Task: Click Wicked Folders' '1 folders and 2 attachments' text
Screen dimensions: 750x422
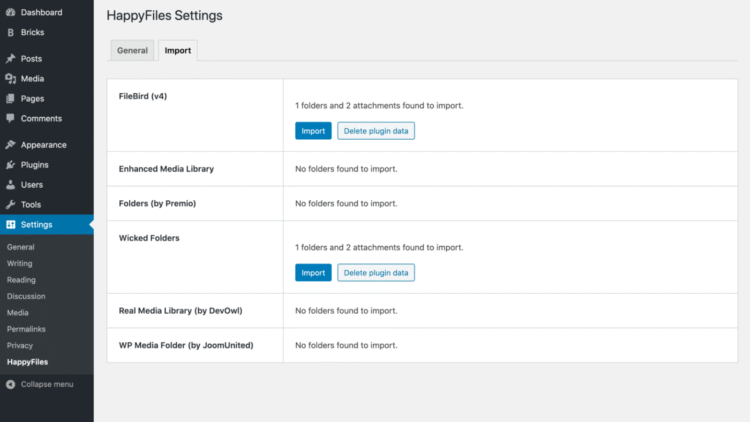Action: [379, 247]
